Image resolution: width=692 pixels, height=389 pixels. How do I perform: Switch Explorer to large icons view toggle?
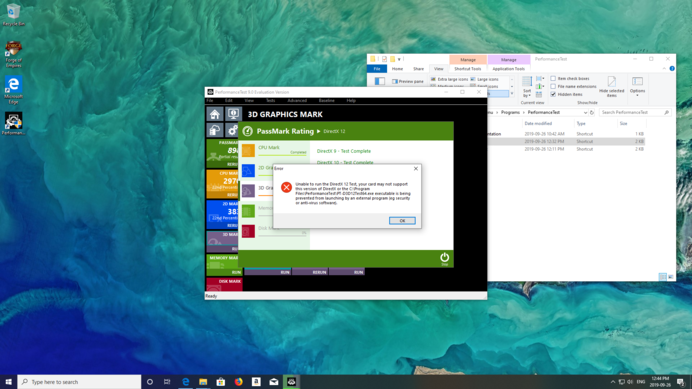[671, 277]
